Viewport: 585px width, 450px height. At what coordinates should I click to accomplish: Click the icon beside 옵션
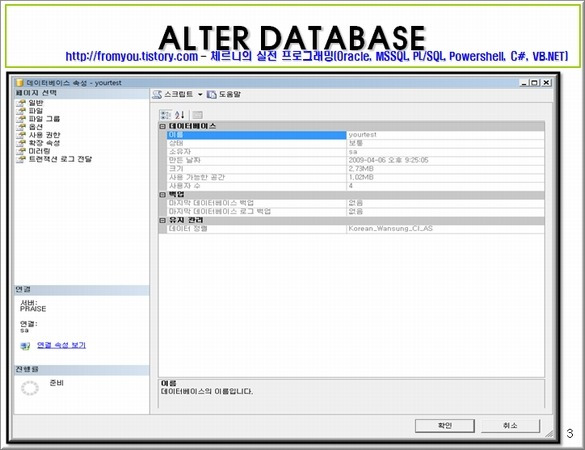click(21, 127)
